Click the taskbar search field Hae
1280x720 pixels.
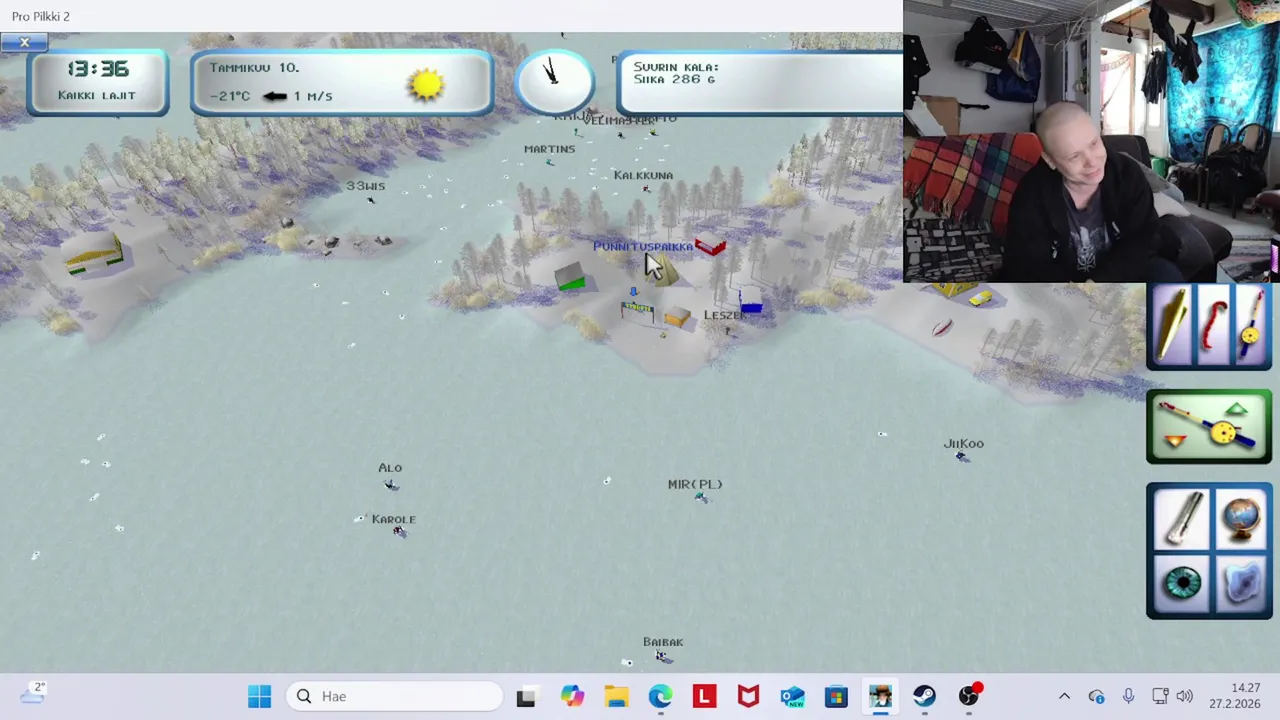pos(394,696)
